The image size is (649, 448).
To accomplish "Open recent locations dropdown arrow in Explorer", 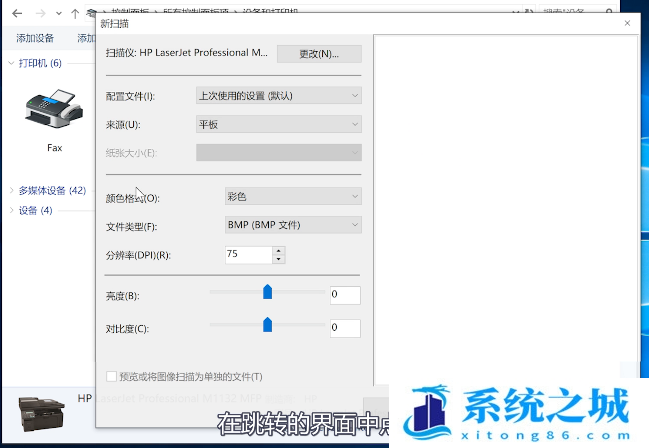I will tap(59, 14).
